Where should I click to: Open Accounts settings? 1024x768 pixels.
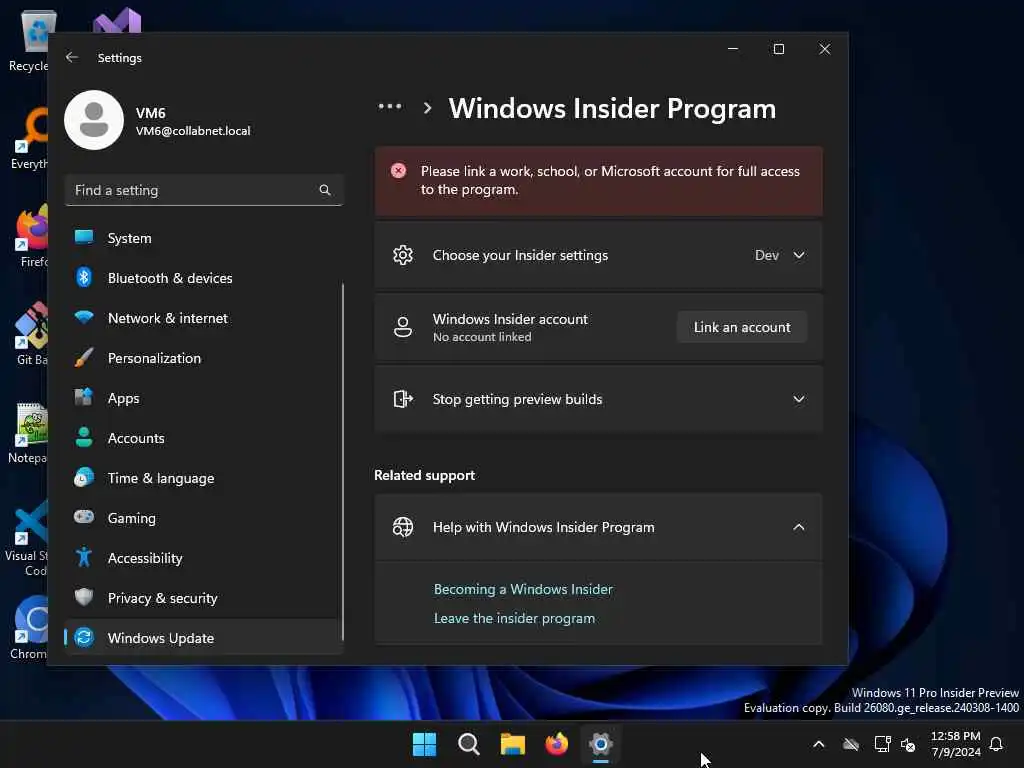[204, 438]
